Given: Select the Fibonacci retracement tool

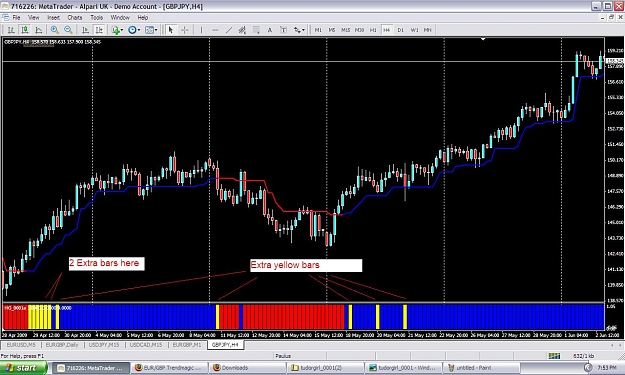Looking at the screenshot, I should pos(256,30).
